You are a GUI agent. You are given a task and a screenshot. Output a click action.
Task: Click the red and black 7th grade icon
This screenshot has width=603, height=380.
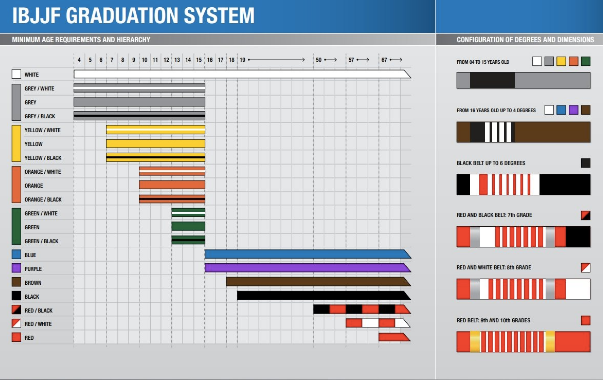(x=585, y=215)
